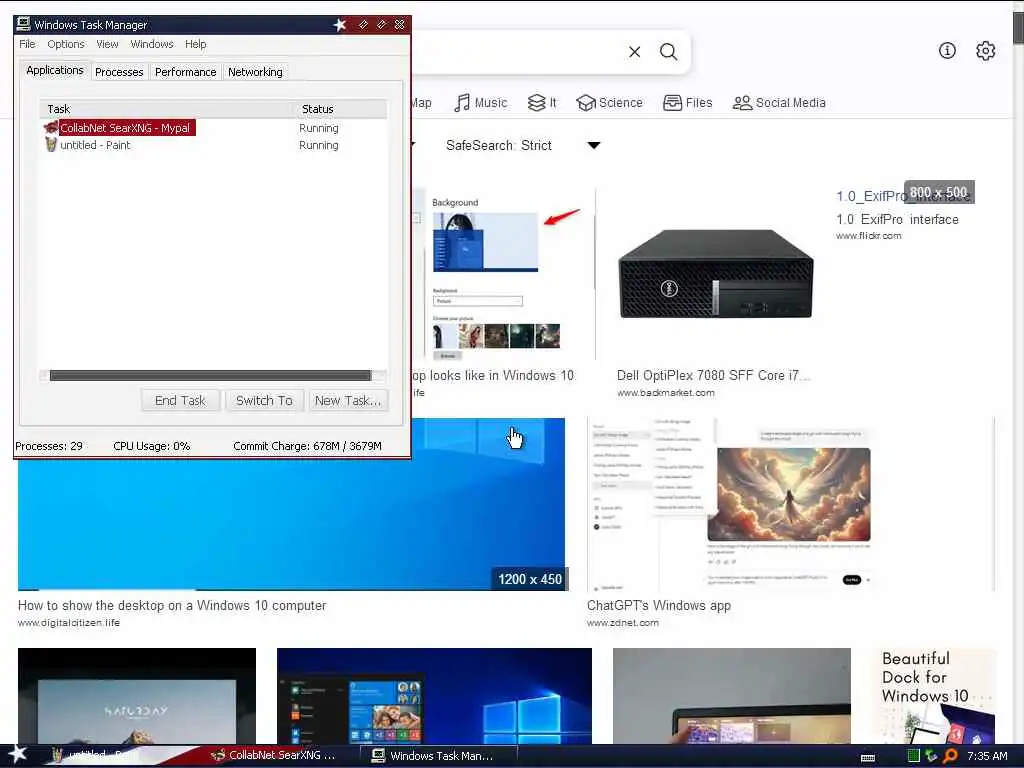Click the New Task... button

348,400
